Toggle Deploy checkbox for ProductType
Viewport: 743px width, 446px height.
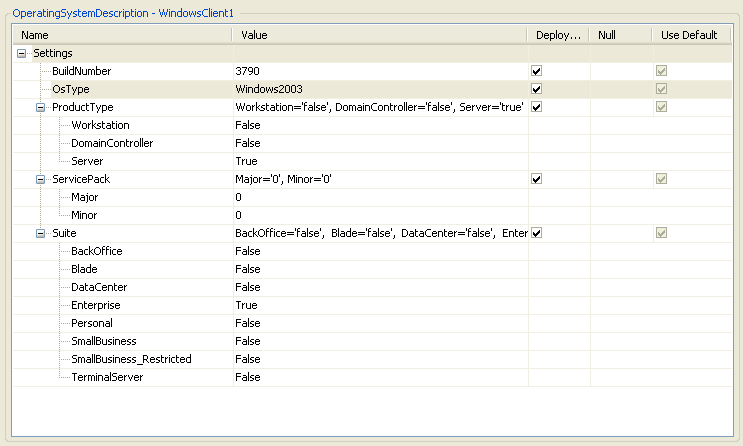pos(537,107)
